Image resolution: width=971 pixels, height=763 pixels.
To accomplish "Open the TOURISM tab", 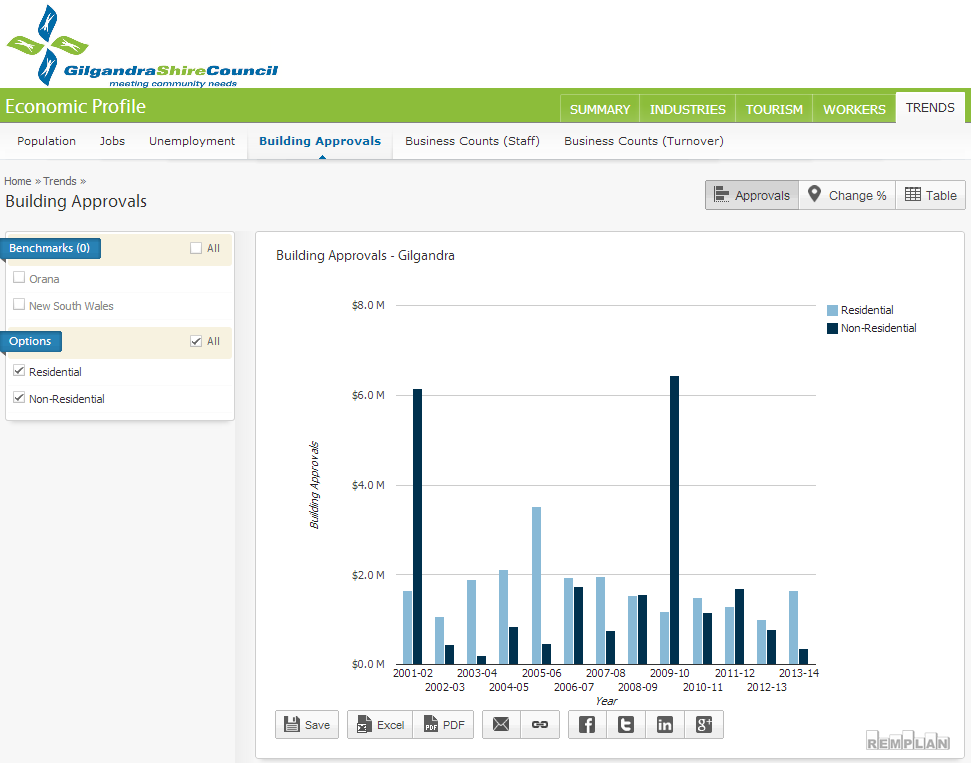I will click(774, 109).
